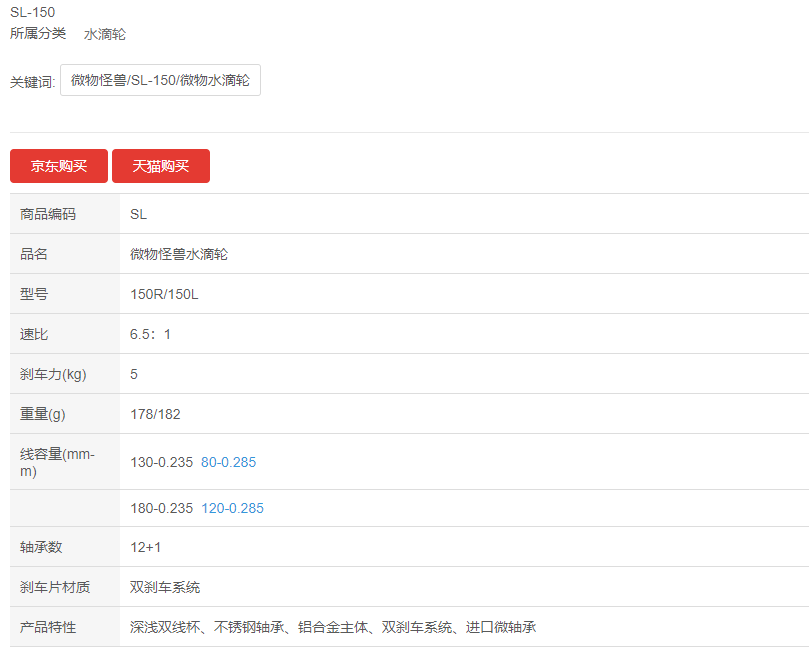809x658 pixels.
Task: Select the 180-0.235 line capacity value
Action: tap(161, 508)
